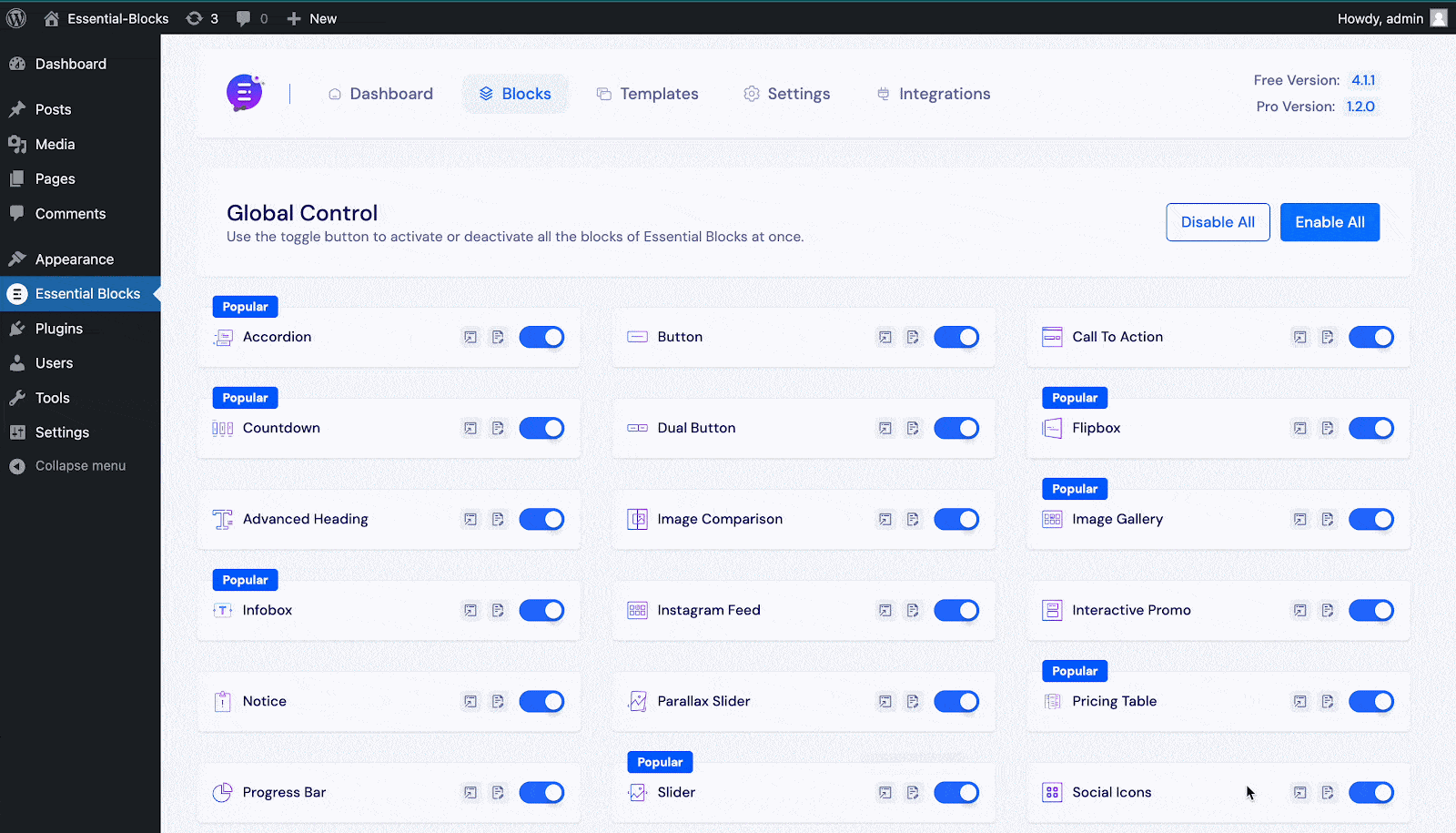The width and height of the screenshot is (1456, 833).
Task: Open the Button block documentation icon
Action: (x=913, y=337)
